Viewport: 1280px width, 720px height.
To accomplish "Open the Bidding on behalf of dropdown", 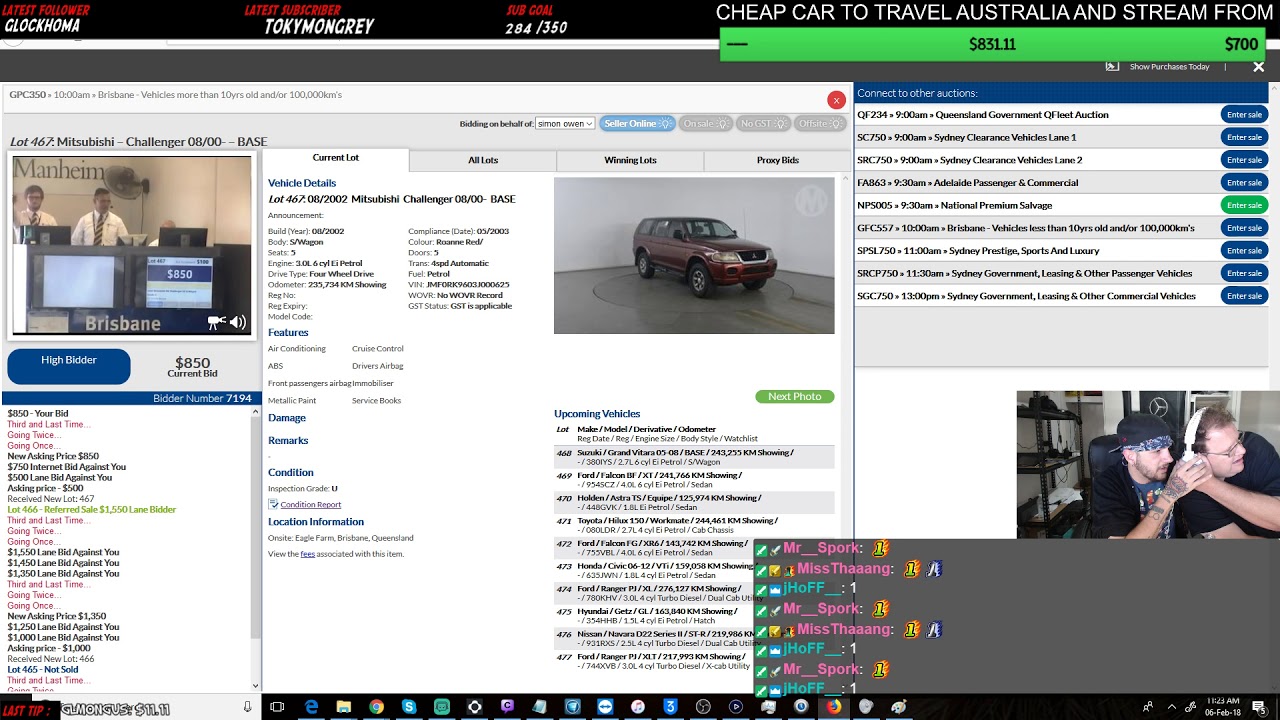I will [565, 123].
